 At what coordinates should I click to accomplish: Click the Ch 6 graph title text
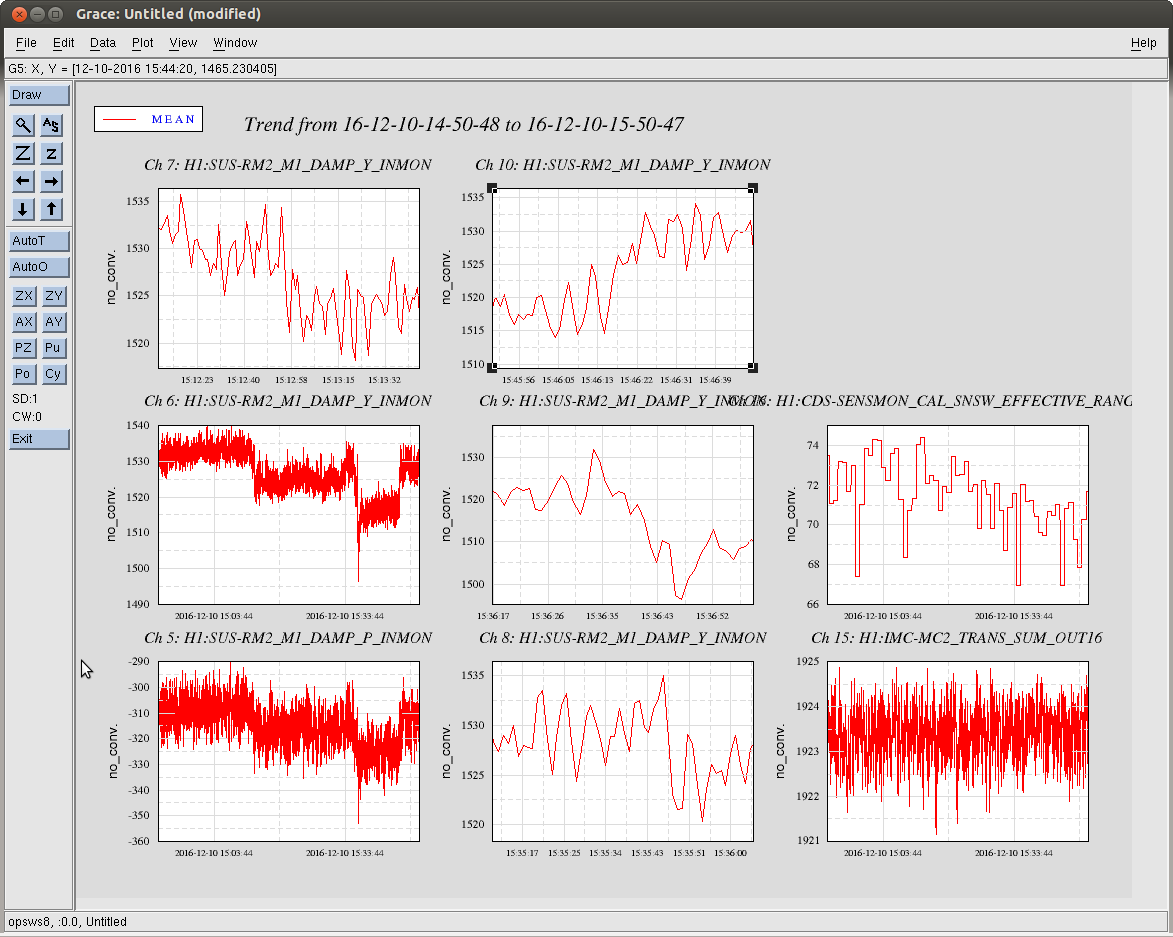coord(288,401)
